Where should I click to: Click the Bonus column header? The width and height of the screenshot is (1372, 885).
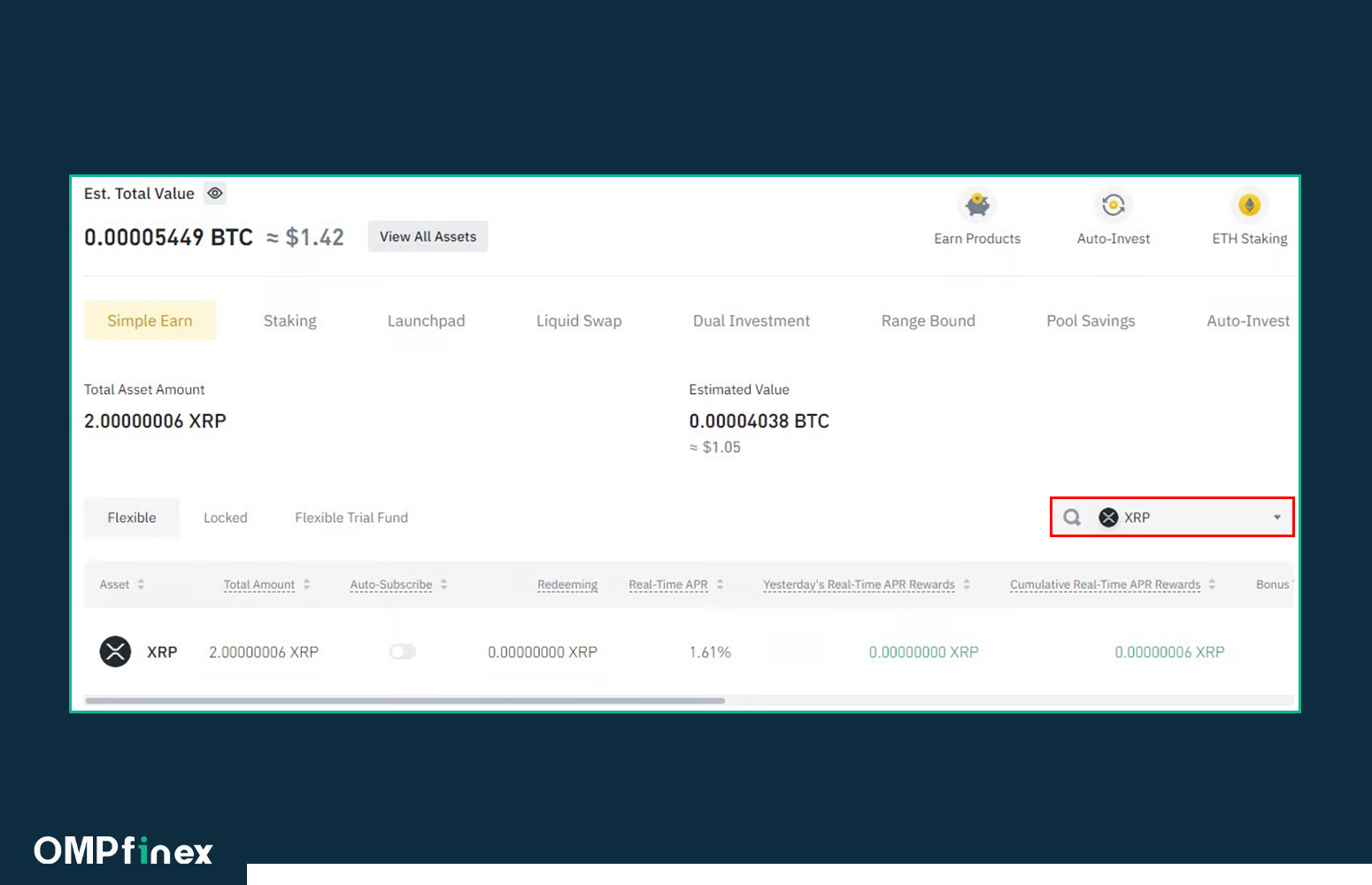pos(1273,585)
